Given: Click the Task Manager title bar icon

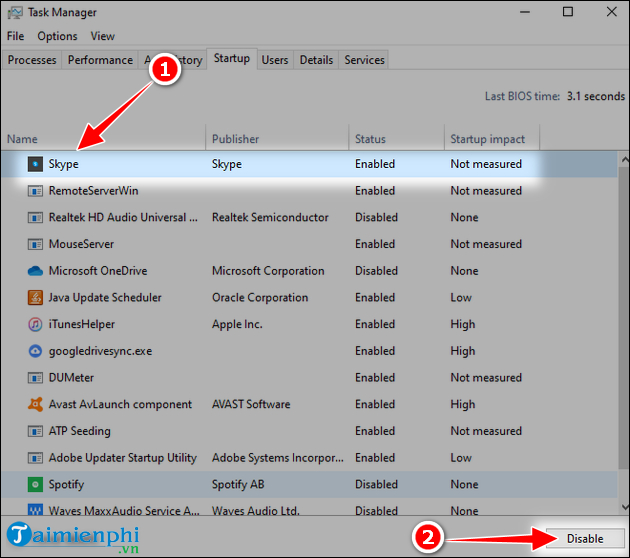Looking at the screenshot, I should 15,12.
